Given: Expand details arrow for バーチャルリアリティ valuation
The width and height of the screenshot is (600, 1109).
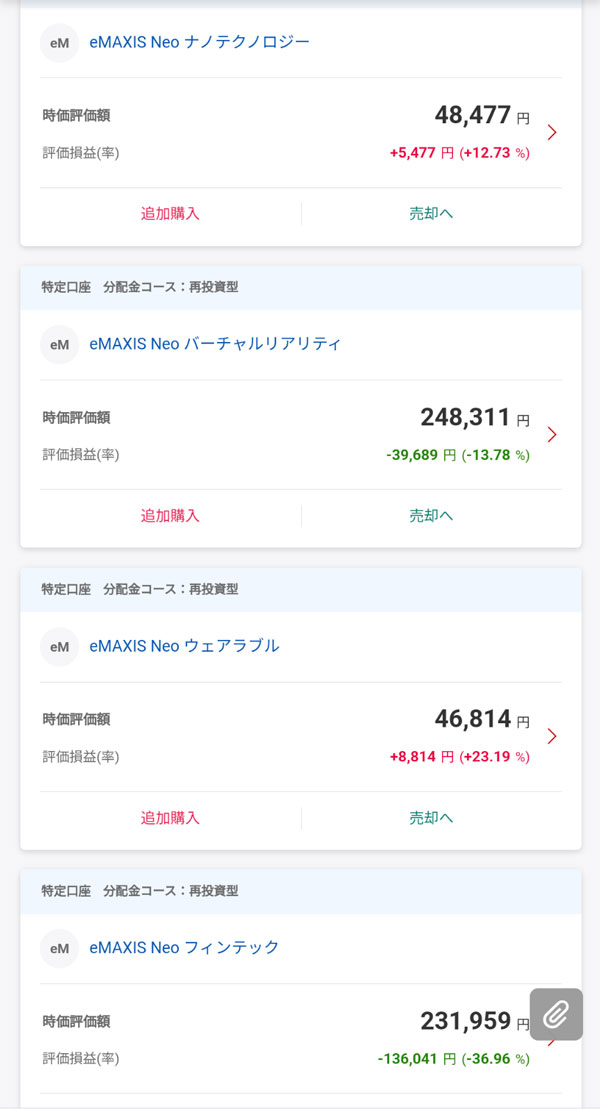Looking at the screenshot, I should pos(552,434).
